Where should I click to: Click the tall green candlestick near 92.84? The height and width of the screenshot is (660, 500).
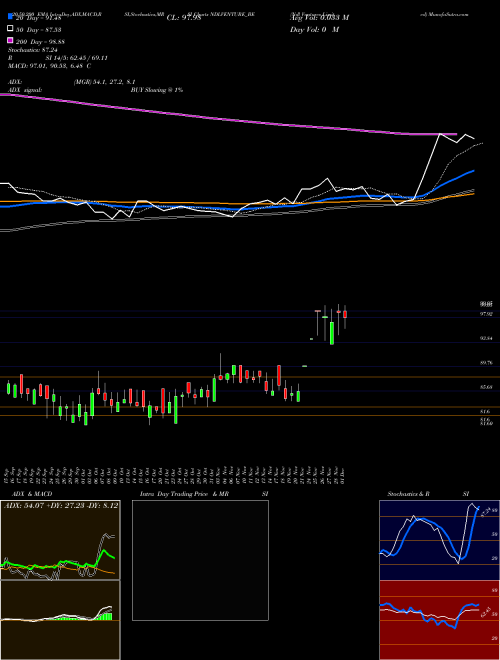332,333
